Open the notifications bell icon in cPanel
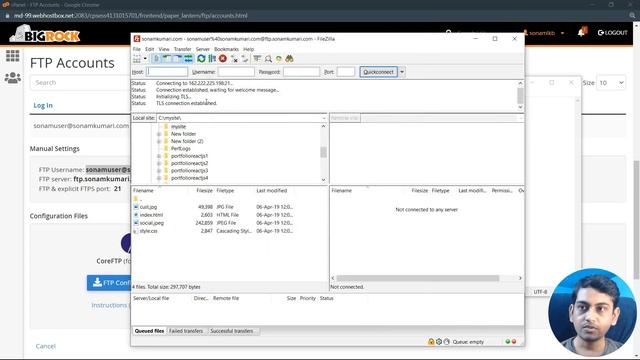Viewport: 640px width, 360px height. pyautogui.click(x=582, y=32)
